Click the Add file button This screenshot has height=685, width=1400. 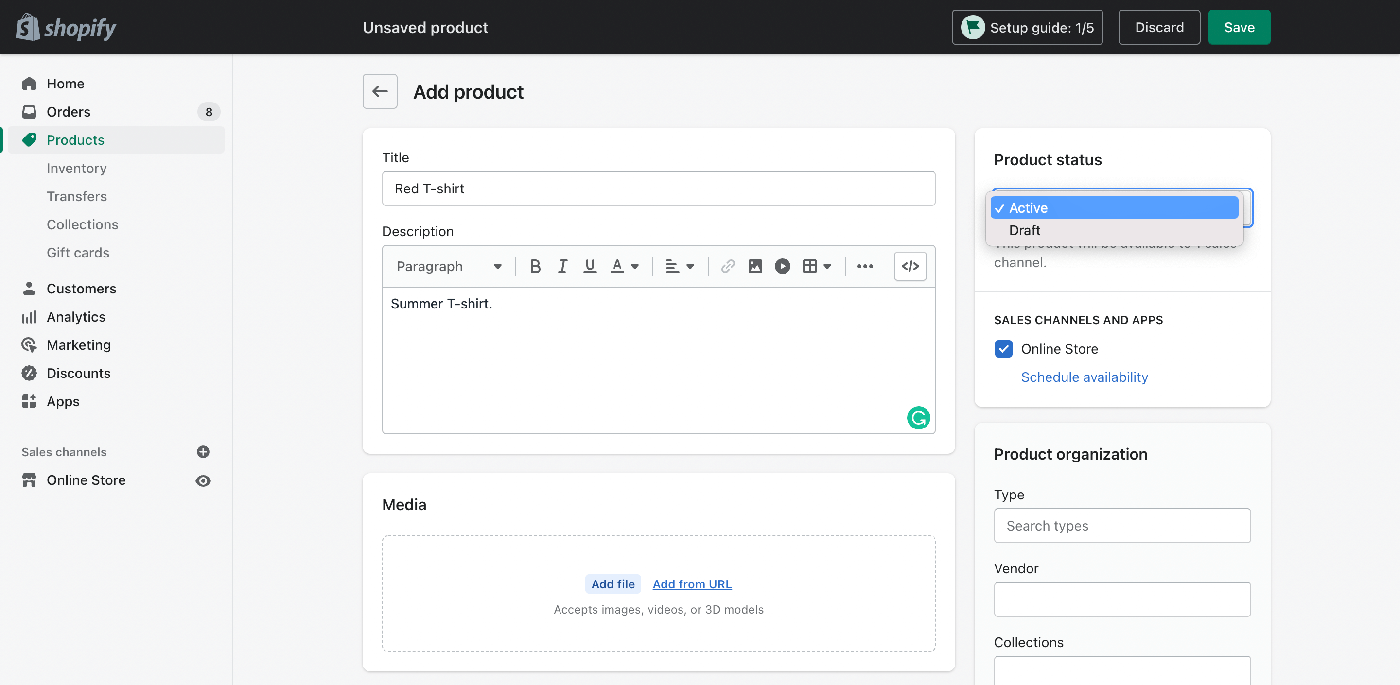pyautogui.click(x=613, y=584)
